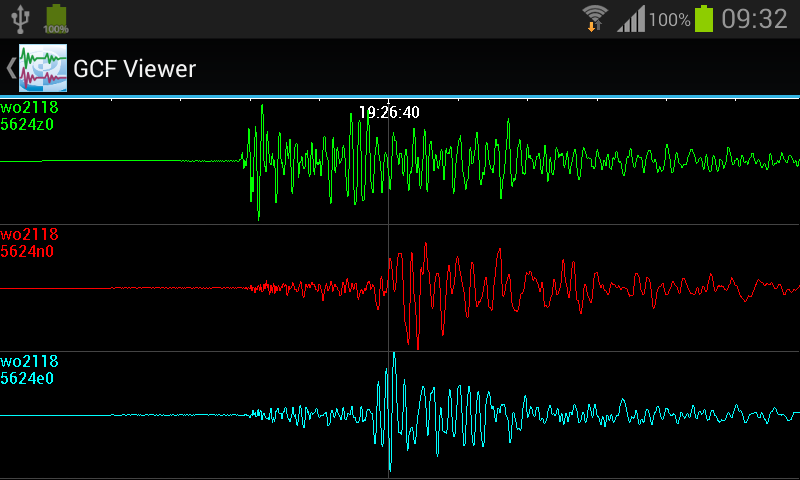Tap the 09:32 clock
This screenshot has height=480, width=800.
(x=755, y=19)
